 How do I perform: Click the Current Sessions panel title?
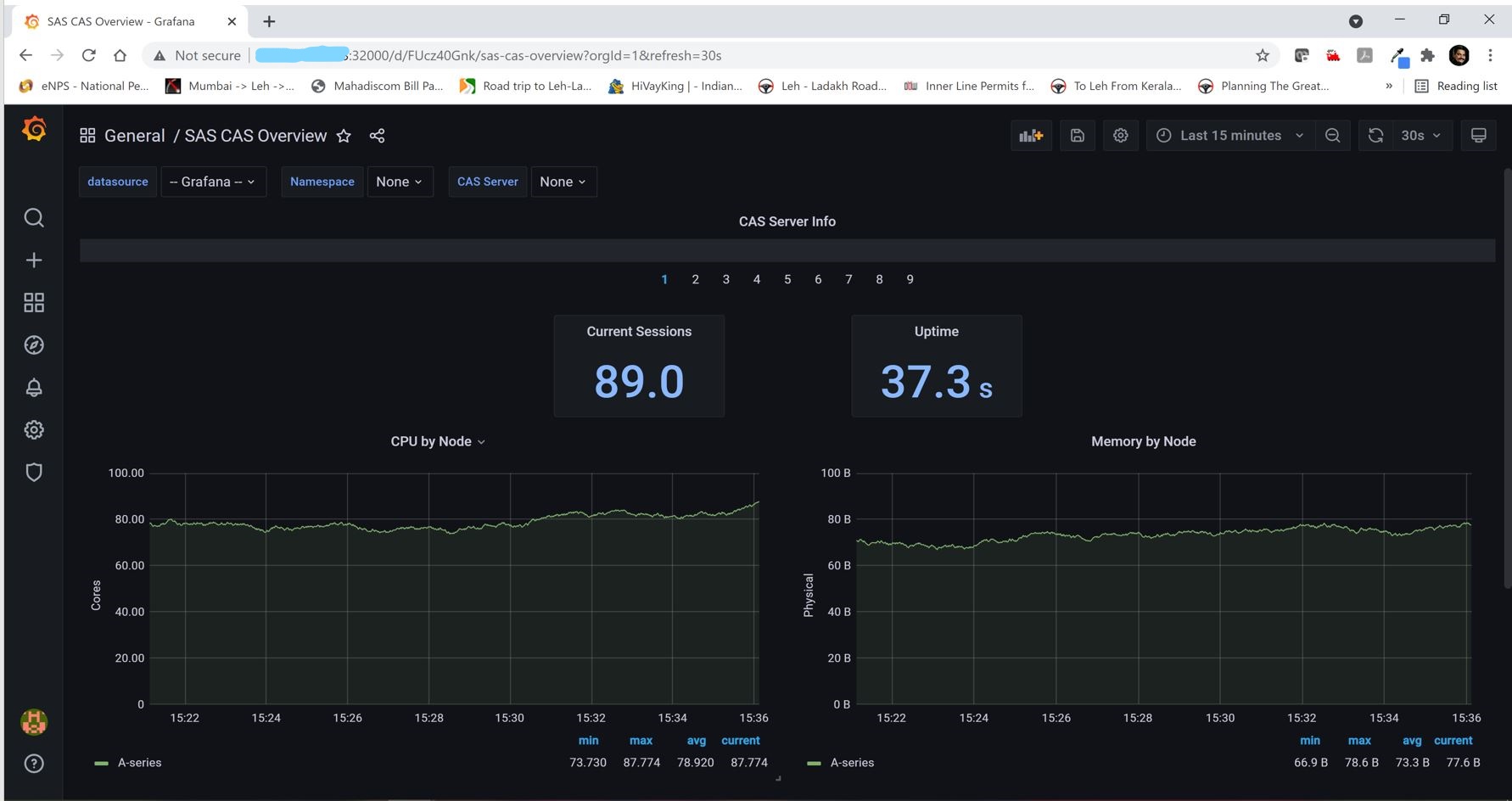pyautogui.click(x=639, y=332)
